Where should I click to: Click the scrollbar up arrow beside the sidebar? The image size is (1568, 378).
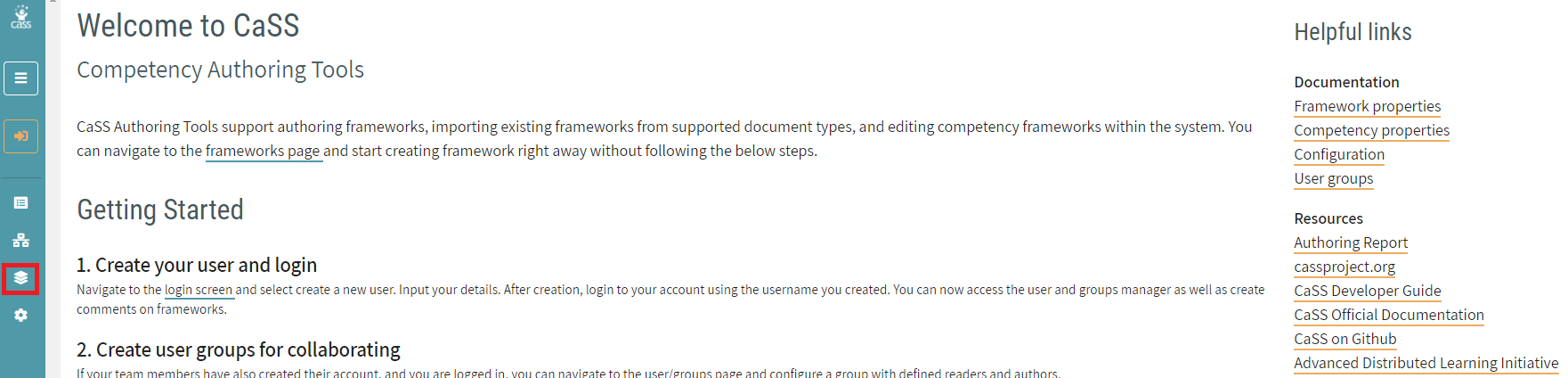(53, 3)
